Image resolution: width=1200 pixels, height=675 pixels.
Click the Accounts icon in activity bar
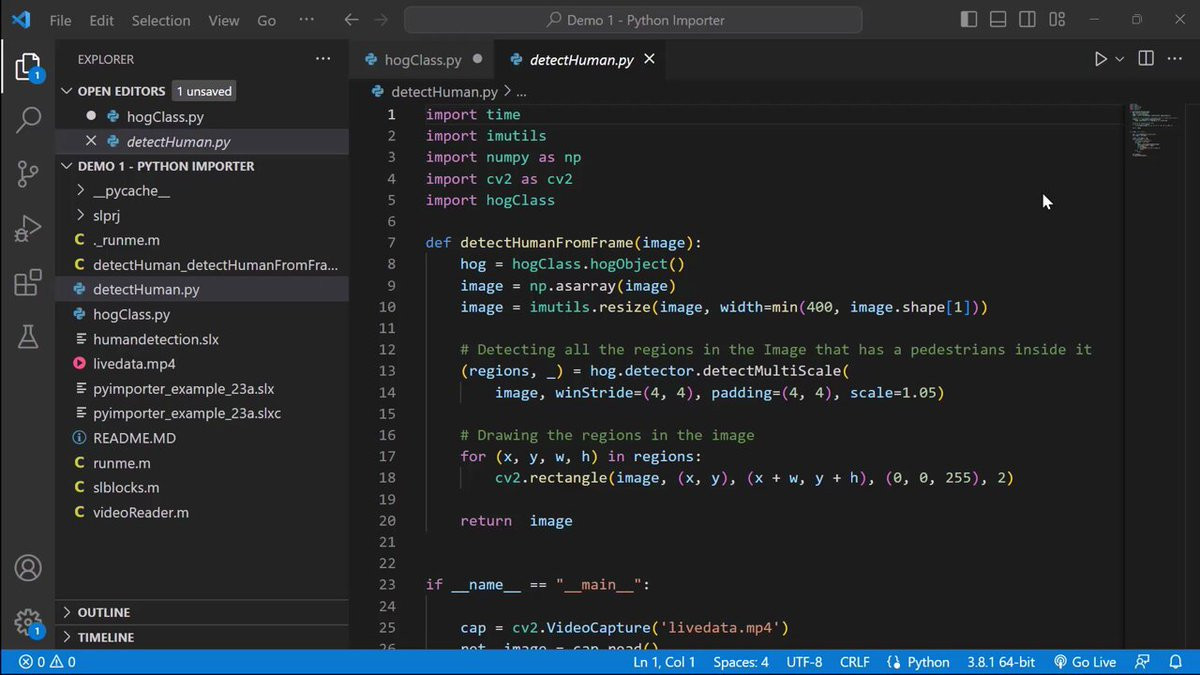pos(28,568)
